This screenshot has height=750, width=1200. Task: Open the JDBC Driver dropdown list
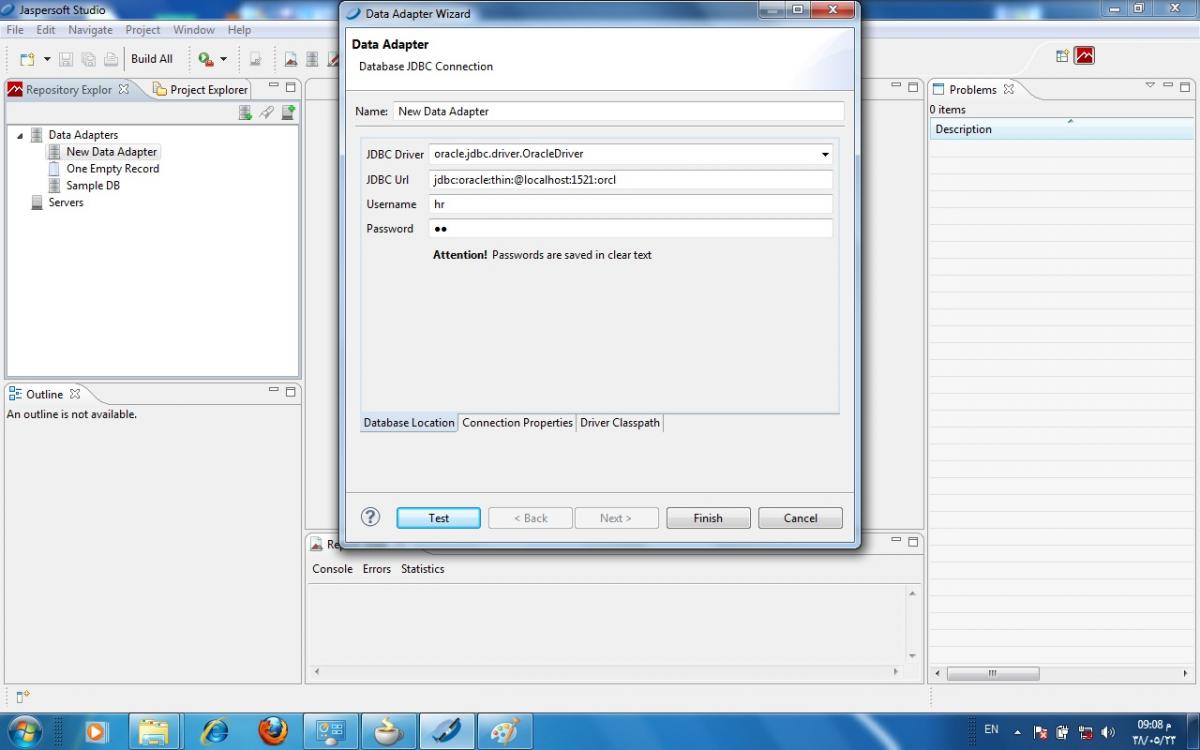point(825,155)
